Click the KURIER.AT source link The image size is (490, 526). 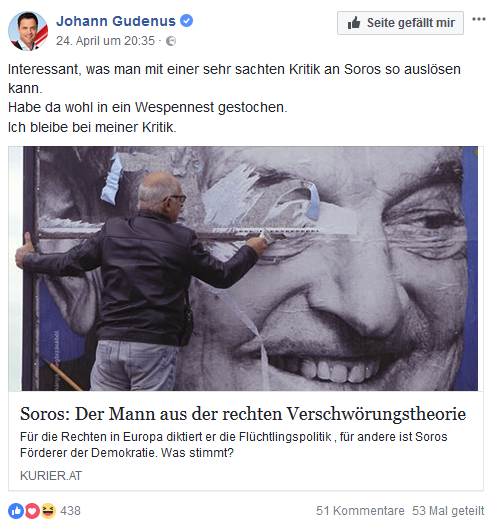pos(51,475)
